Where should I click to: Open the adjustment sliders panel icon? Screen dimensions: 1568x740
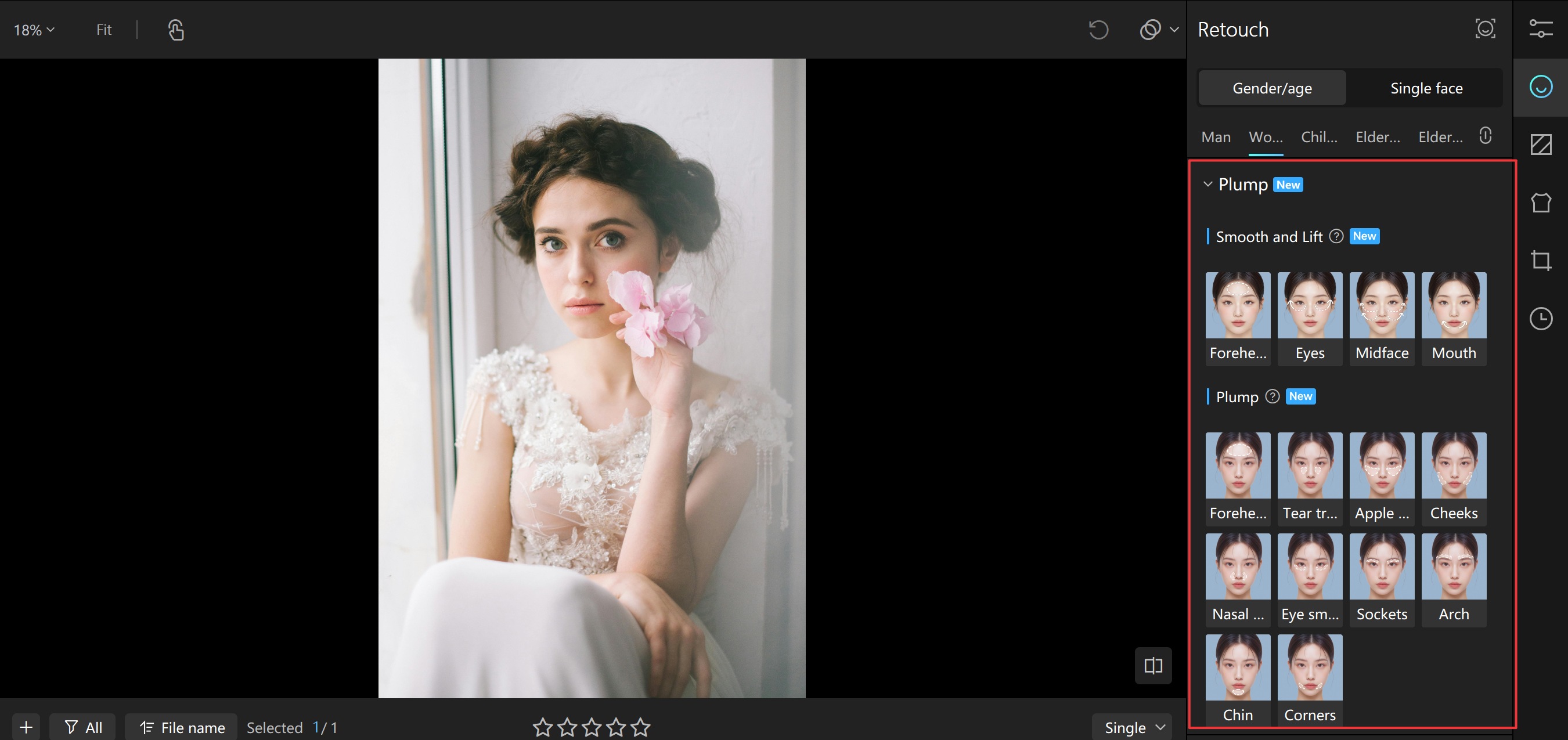tap(1541, 28)
